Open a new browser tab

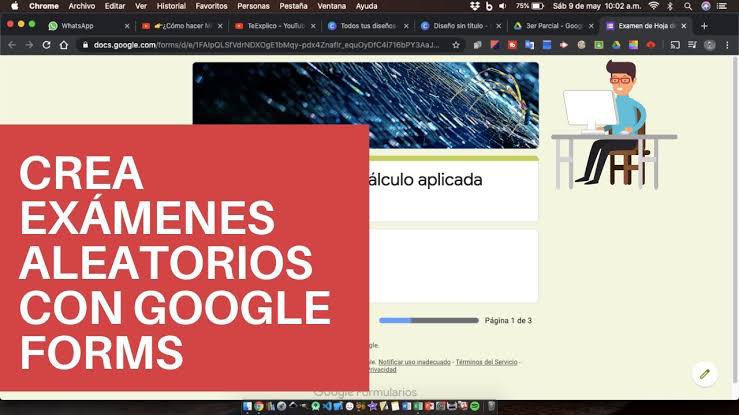[x=704, y=26]
